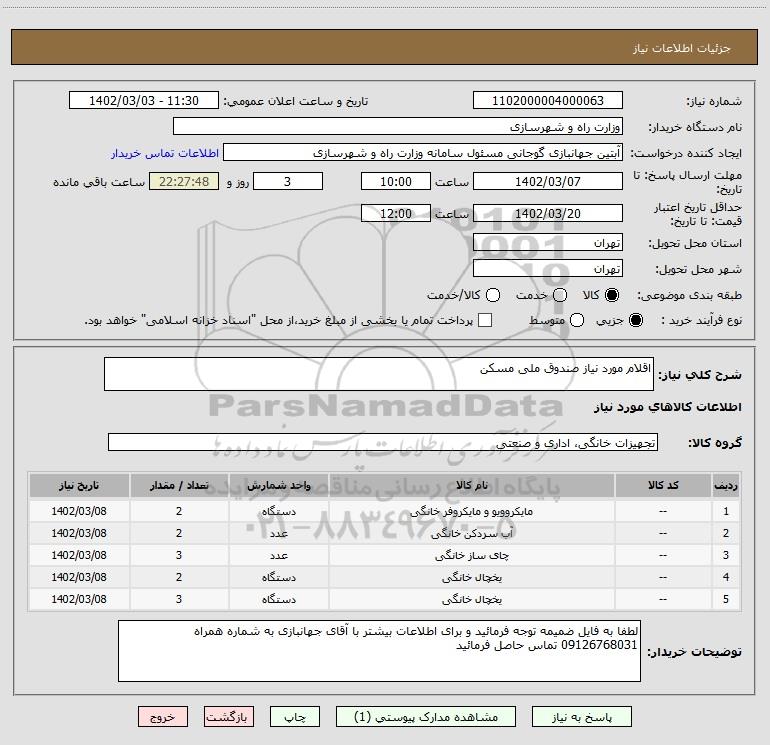Click the نام کالا column header
Image resolution: width=770 pixels, height=745 pixels.
click(x=471, y=485)
